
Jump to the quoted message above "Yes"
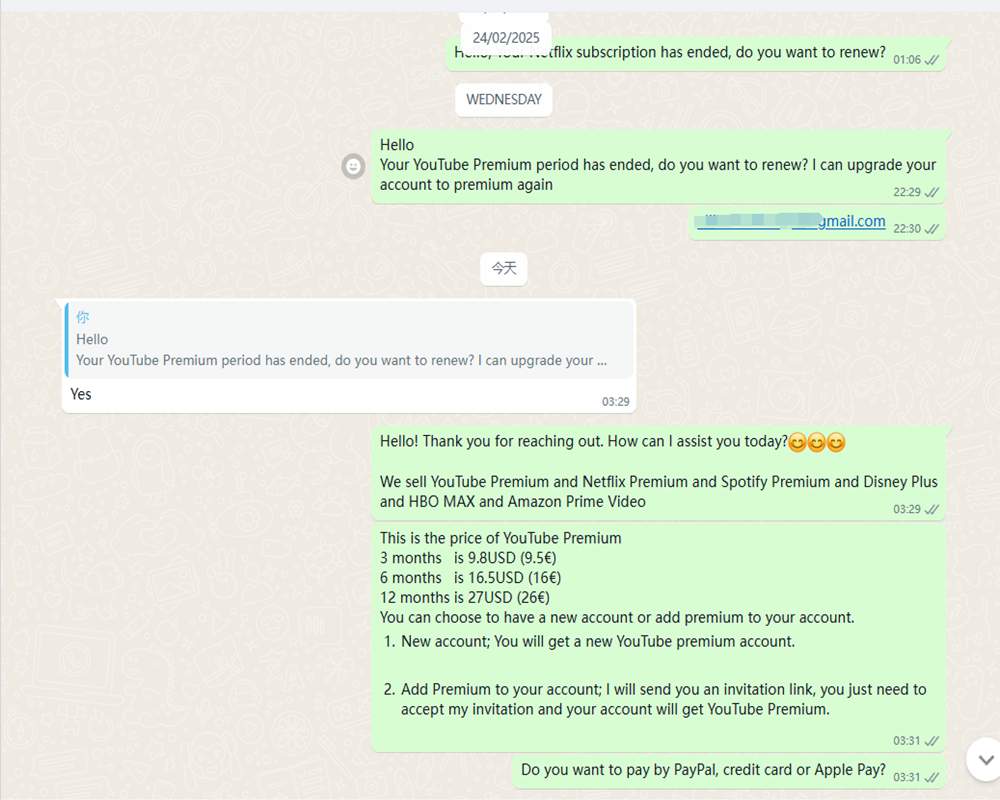coord(349,340)
